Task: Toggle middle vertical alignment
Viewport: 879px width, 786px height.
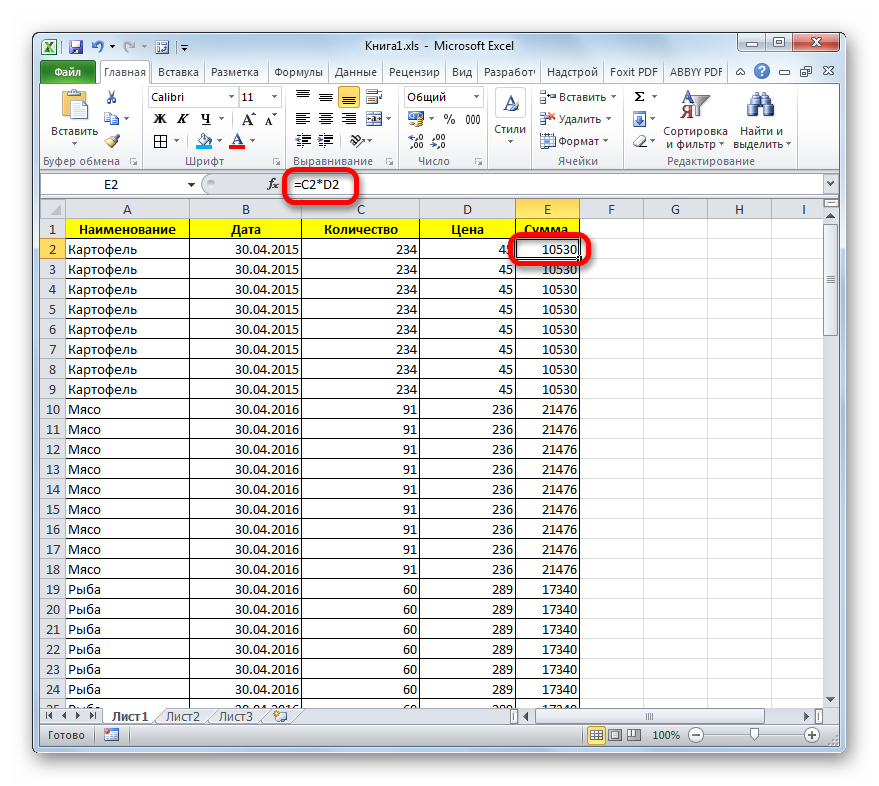Action: [326, 97]
